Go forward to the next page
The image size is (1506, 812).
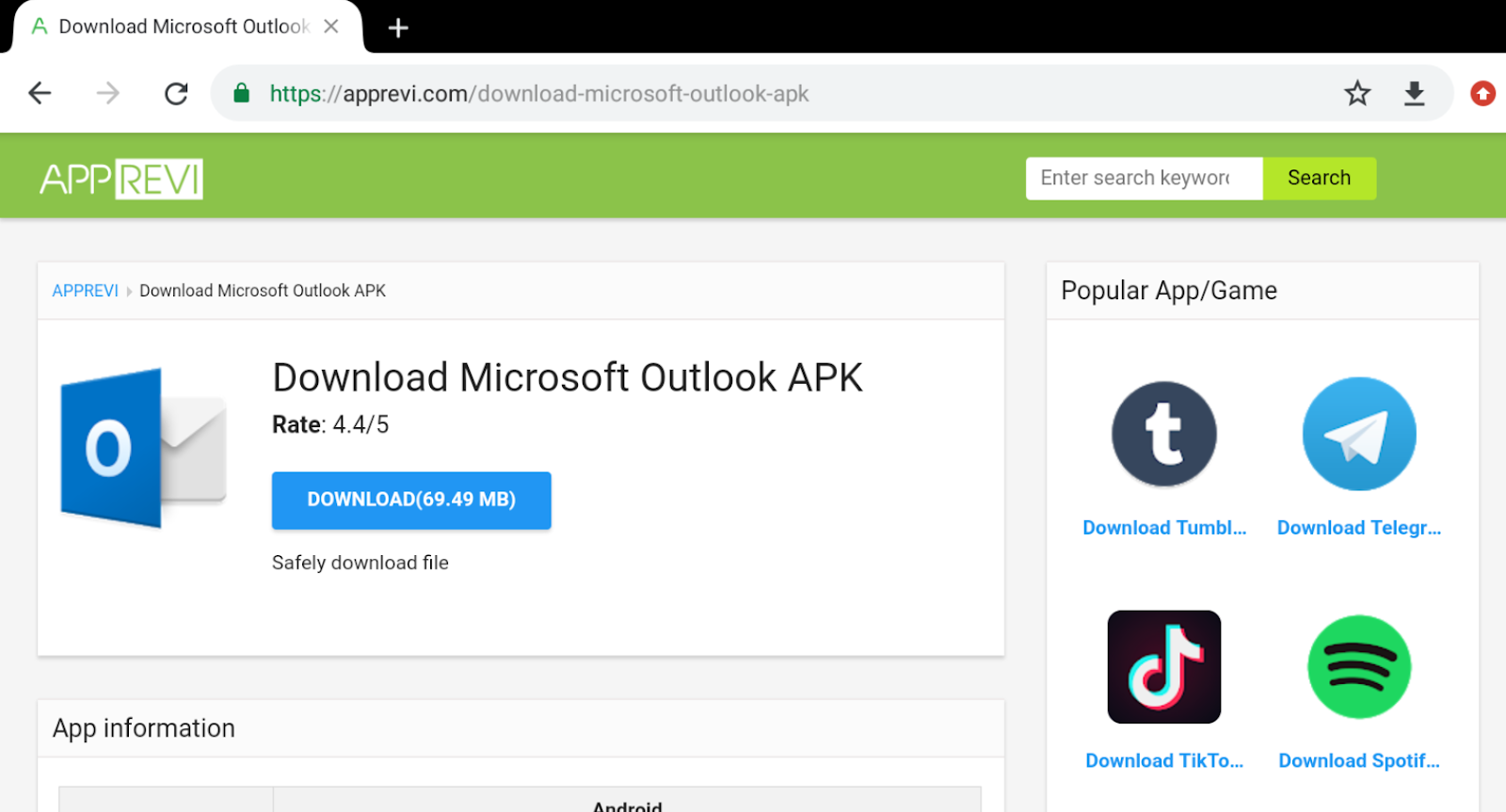click(108, 93)
